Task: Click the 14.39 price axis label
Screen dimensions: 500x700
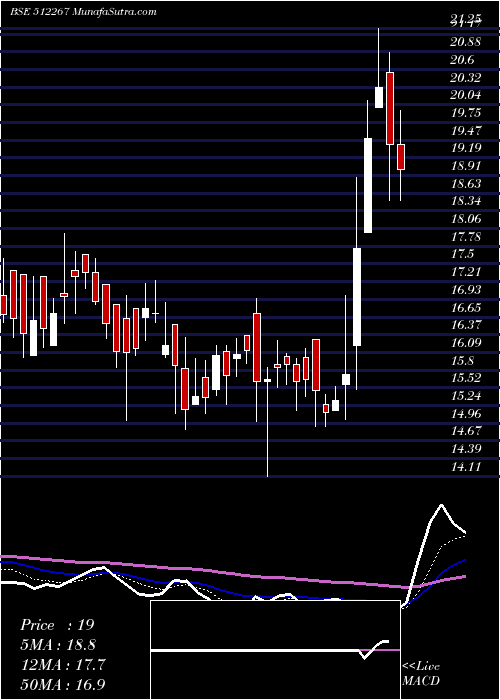Action: coord(466,450)
